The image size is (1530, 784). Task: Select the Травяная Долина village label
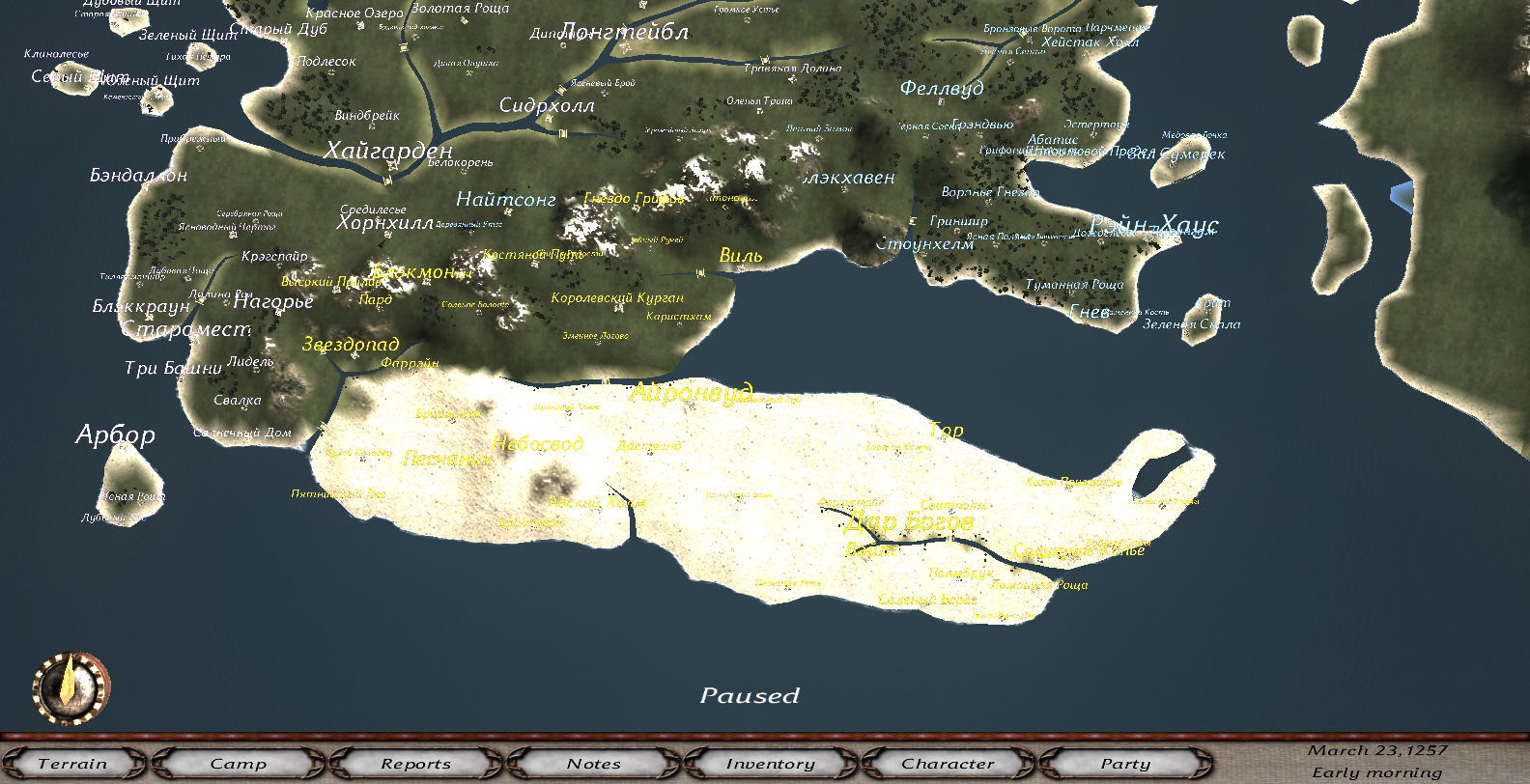point(793,69)
